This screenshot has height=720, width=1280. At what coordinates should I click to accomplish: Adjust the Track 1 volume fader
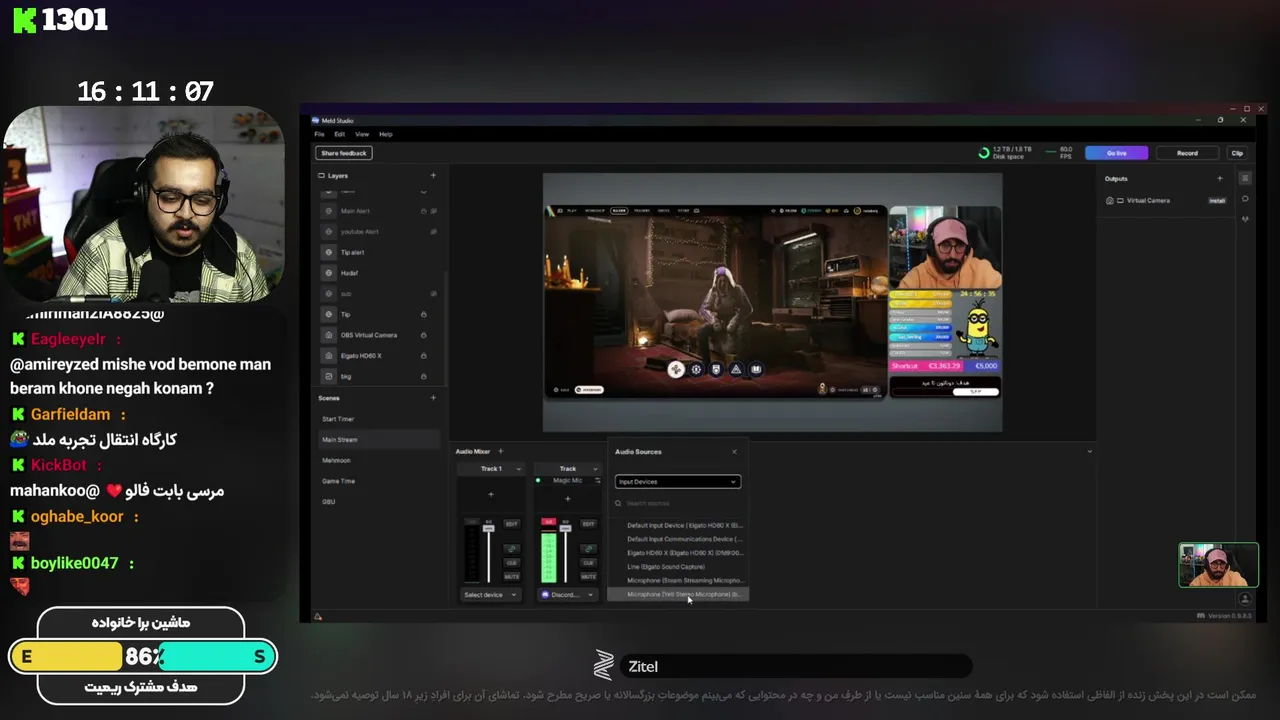(489, 527)
